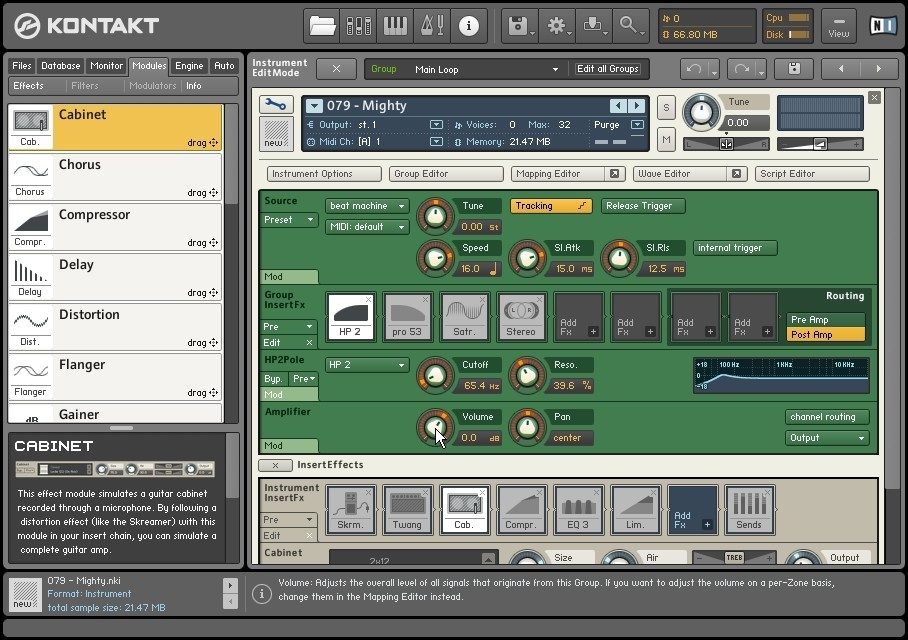Image resolution: width=908 pixels, height=640 pixels.
Task: Select the Twang instrument insert effect
Action: point(407,510)
